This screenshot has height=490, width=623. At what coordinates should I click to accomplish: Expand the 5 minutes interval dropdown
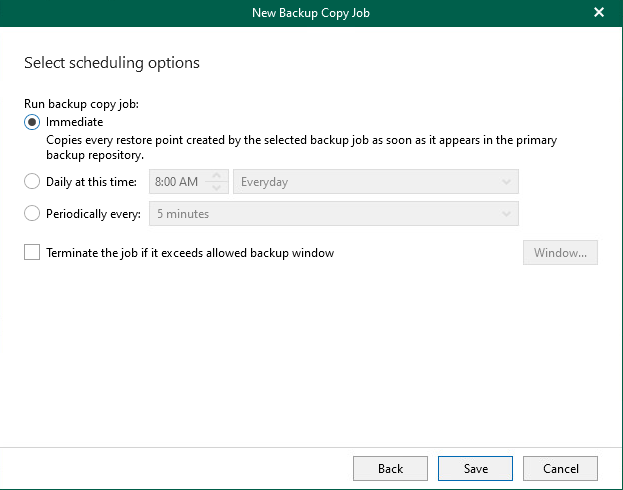(334, 213)
